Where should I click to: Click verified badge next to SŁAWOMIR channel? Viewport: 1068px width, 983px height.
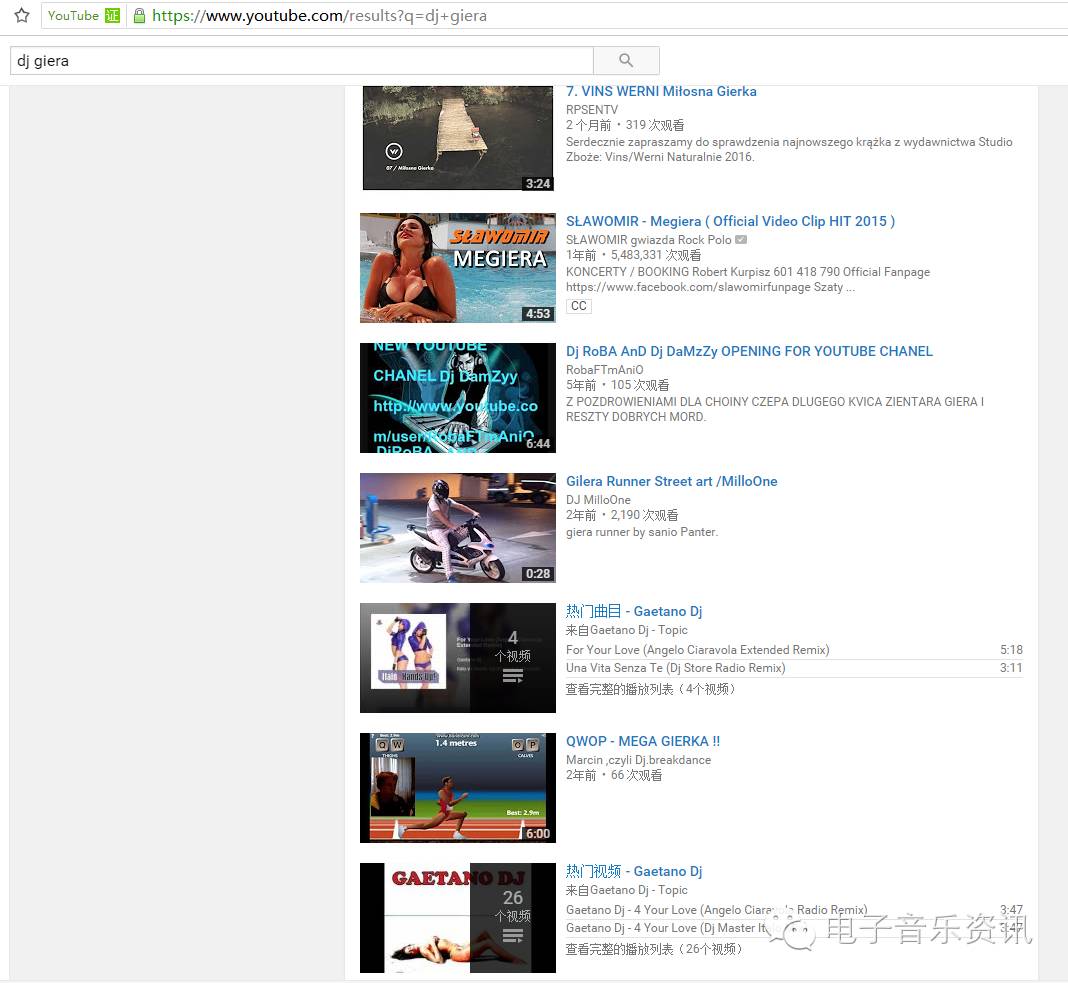click(x=741, y=240)
